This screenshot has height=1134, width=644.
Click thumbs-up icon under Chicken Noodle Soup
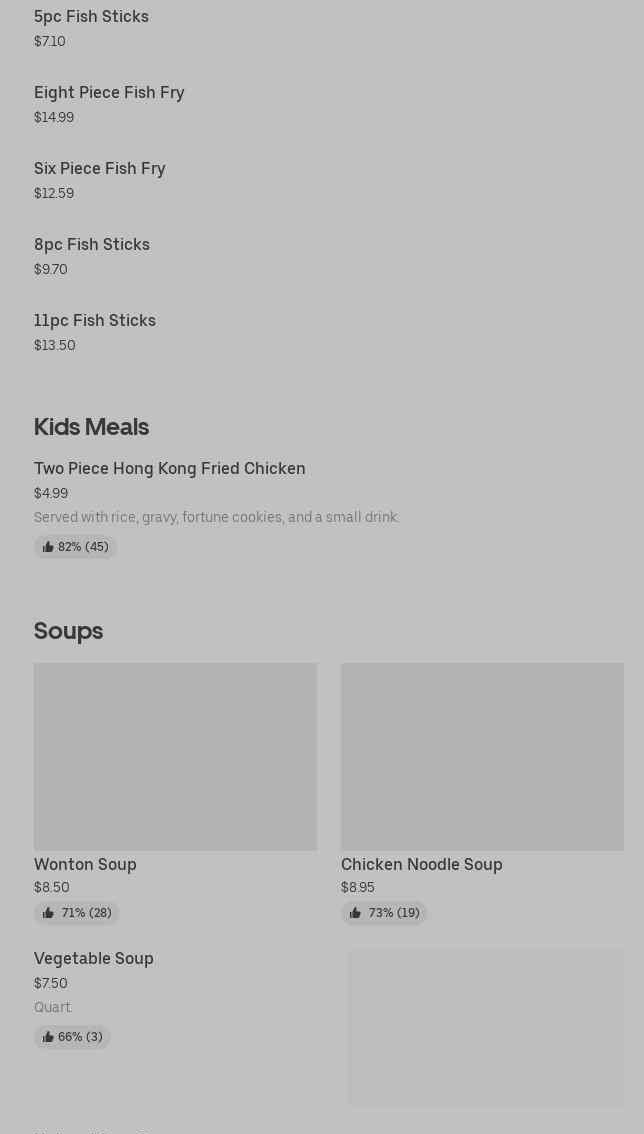point(355,913)
